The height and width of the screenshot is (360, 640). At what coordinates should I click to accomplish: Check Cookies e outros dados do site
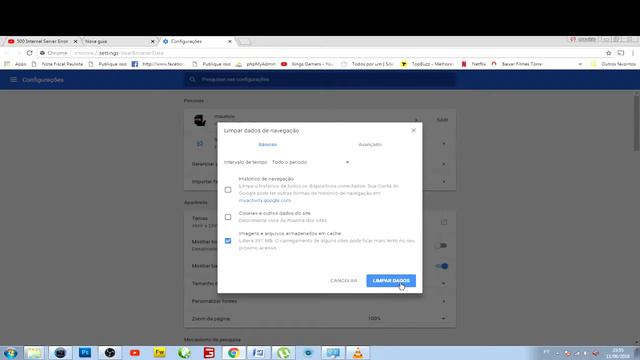tap(228, 217)
